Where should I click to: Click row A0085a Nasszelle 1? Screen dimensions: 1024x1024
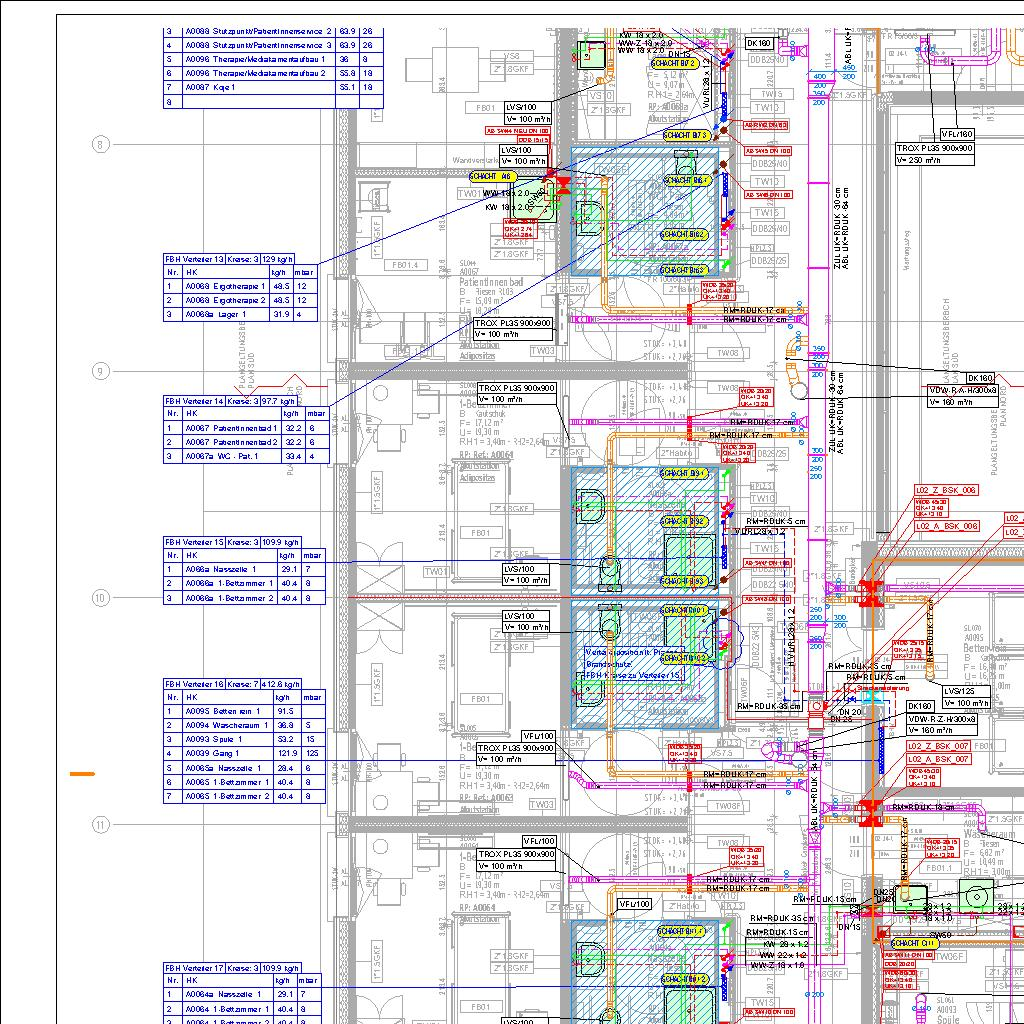click(x=244, y=768)
